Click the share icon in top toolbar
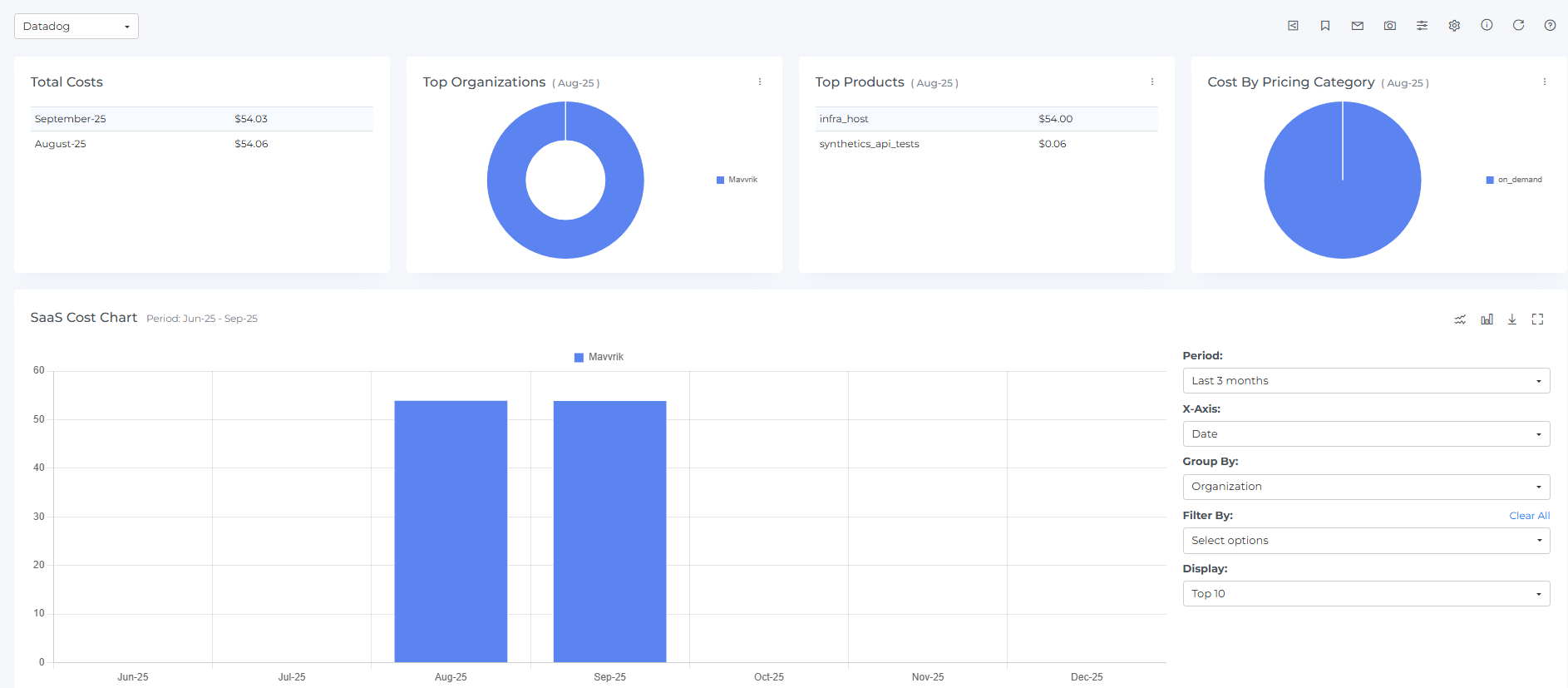Screen dimensions: 1568x688 [x=1293, y=26]
